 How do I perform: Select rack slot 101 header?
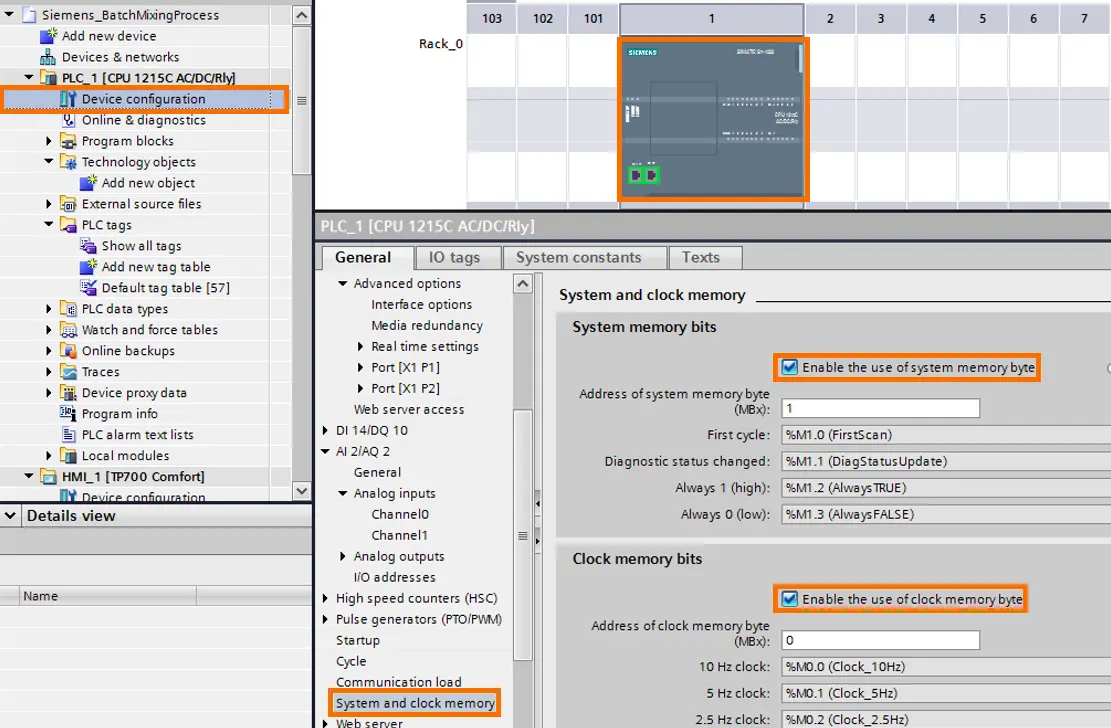coord(594,18)
